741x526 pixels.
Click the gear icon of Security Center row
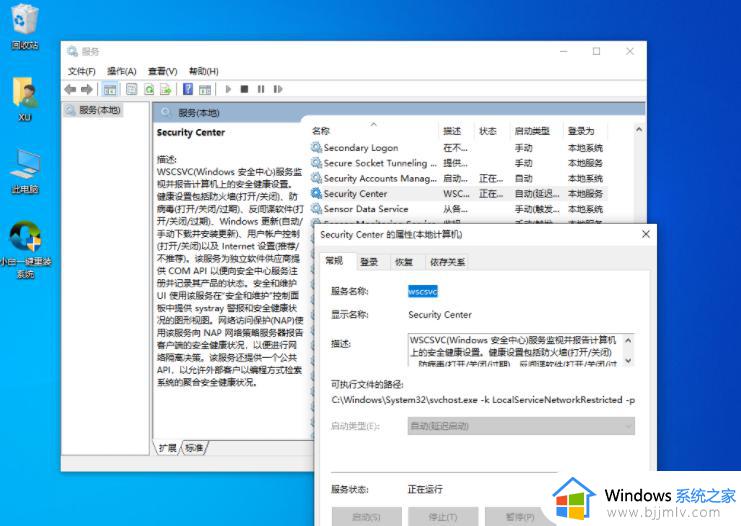tap(316, 193)
